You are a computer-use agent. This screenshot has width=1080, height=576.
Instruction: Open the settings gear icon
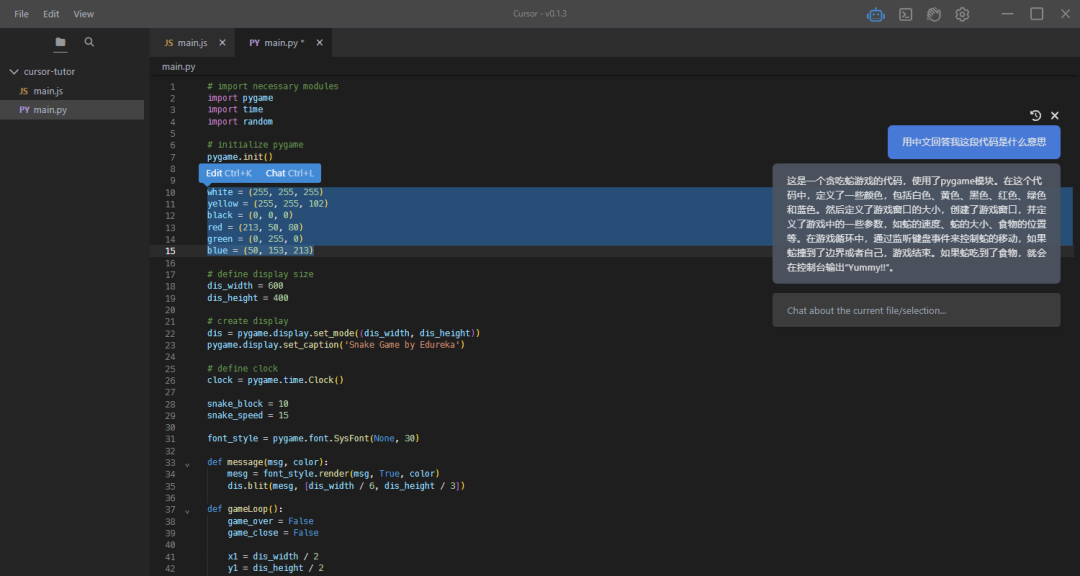[962, 14]
